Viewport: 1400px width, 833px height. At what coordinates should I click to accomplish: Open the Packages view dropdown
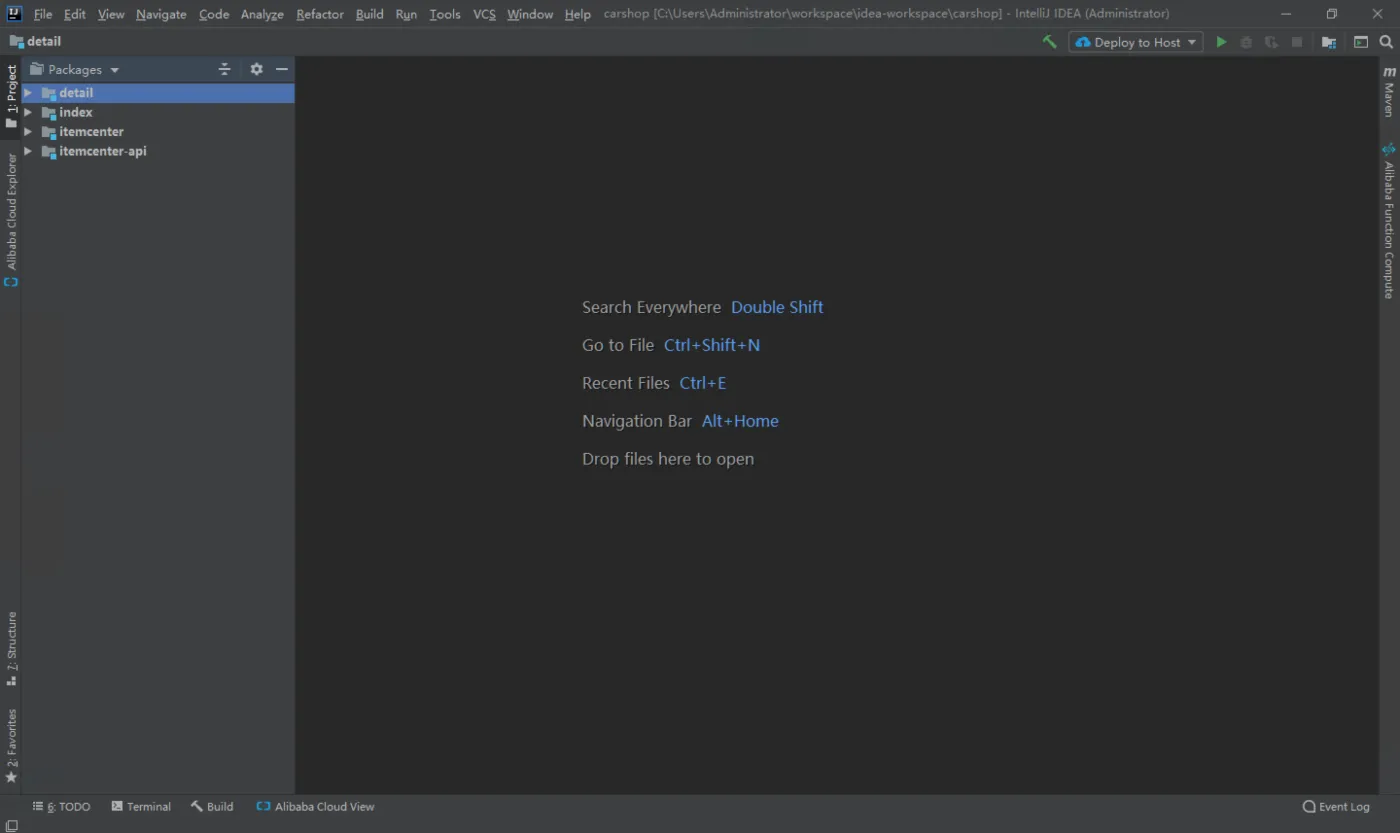(x=75, y=69)
